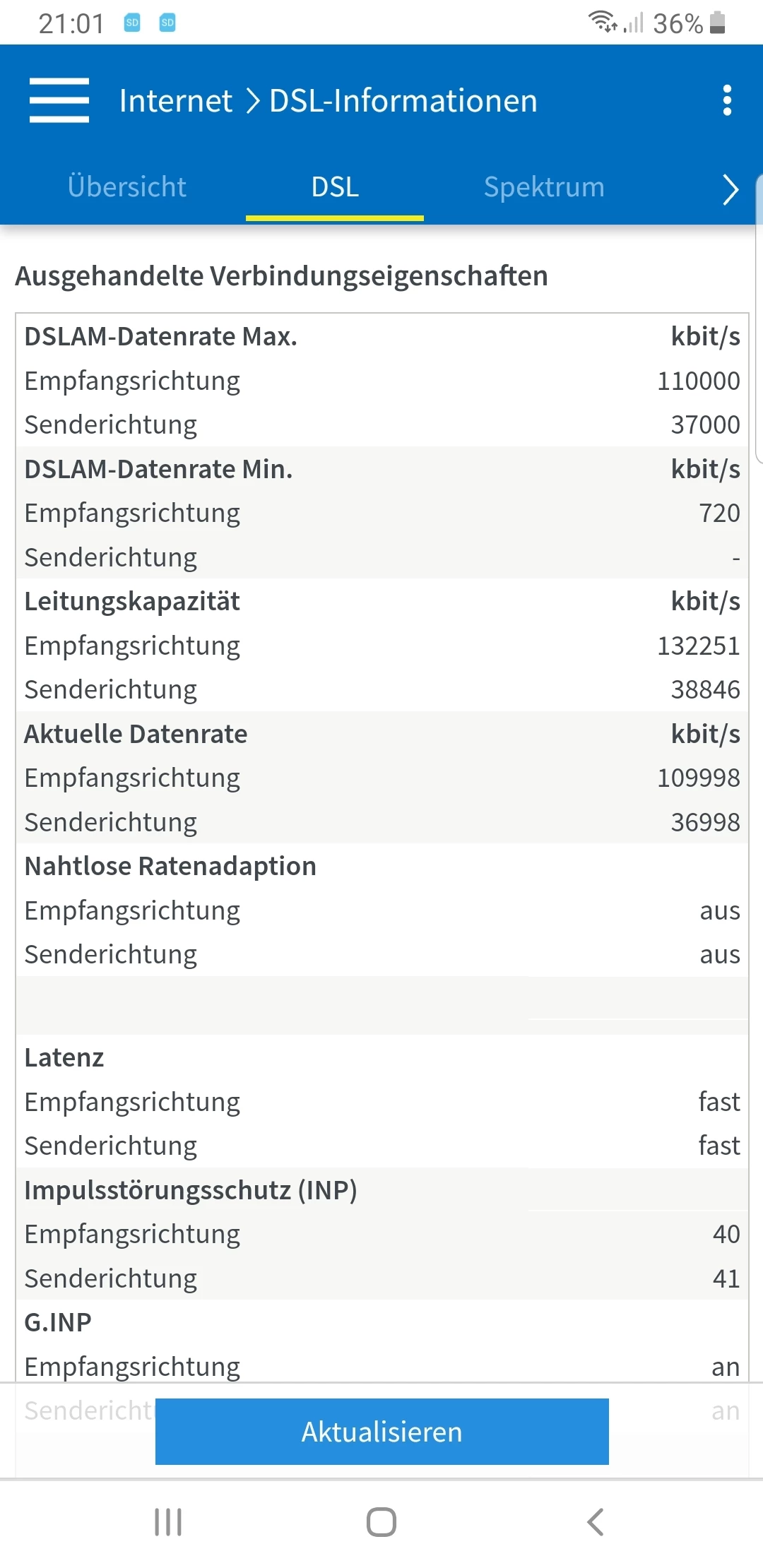Tap the Wi-Fi status icon
763x1568 pixels.
(x=603, y=22)
